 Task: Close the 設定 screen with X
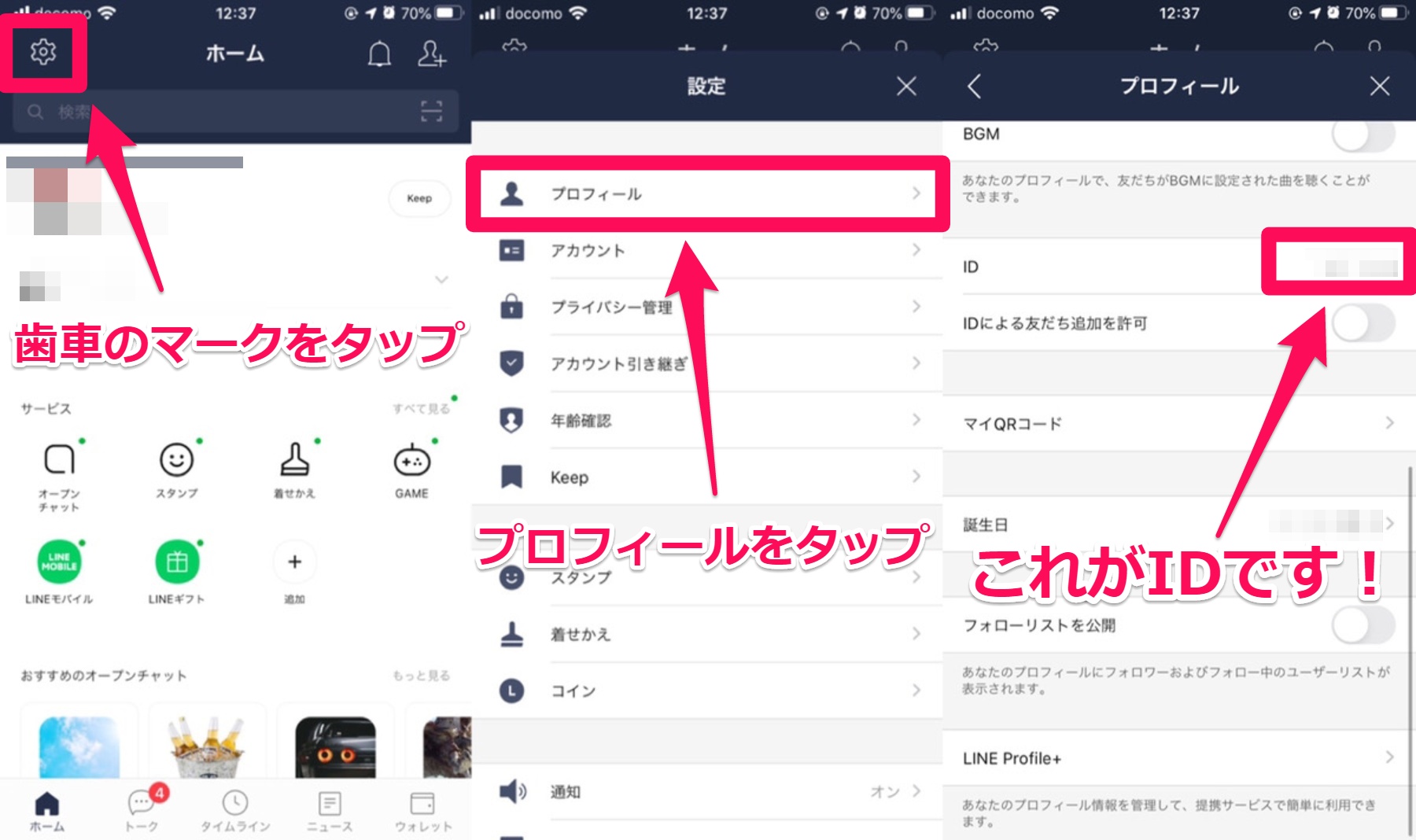[x=906, y=86]
